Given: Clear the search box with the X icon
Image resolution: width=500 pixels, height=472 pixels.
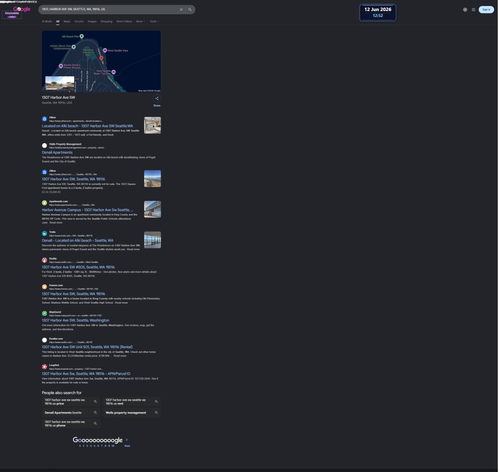Looking at the screenshot, I should tap(181, 10).
